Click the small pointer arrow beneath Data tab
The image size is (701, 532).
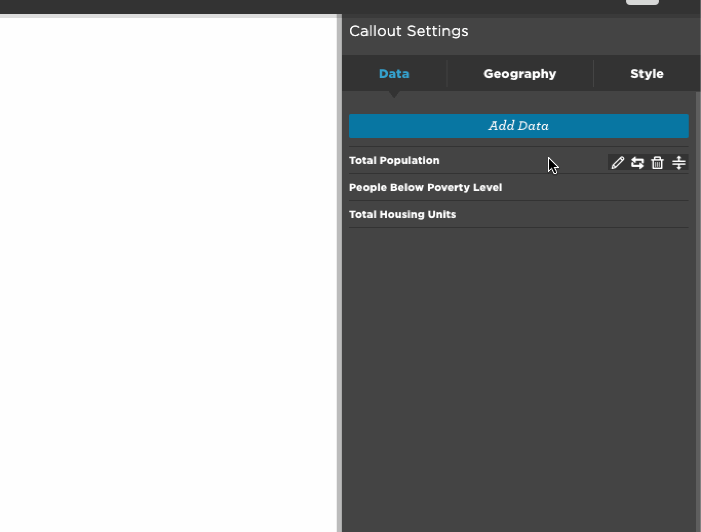coord(394,94)
